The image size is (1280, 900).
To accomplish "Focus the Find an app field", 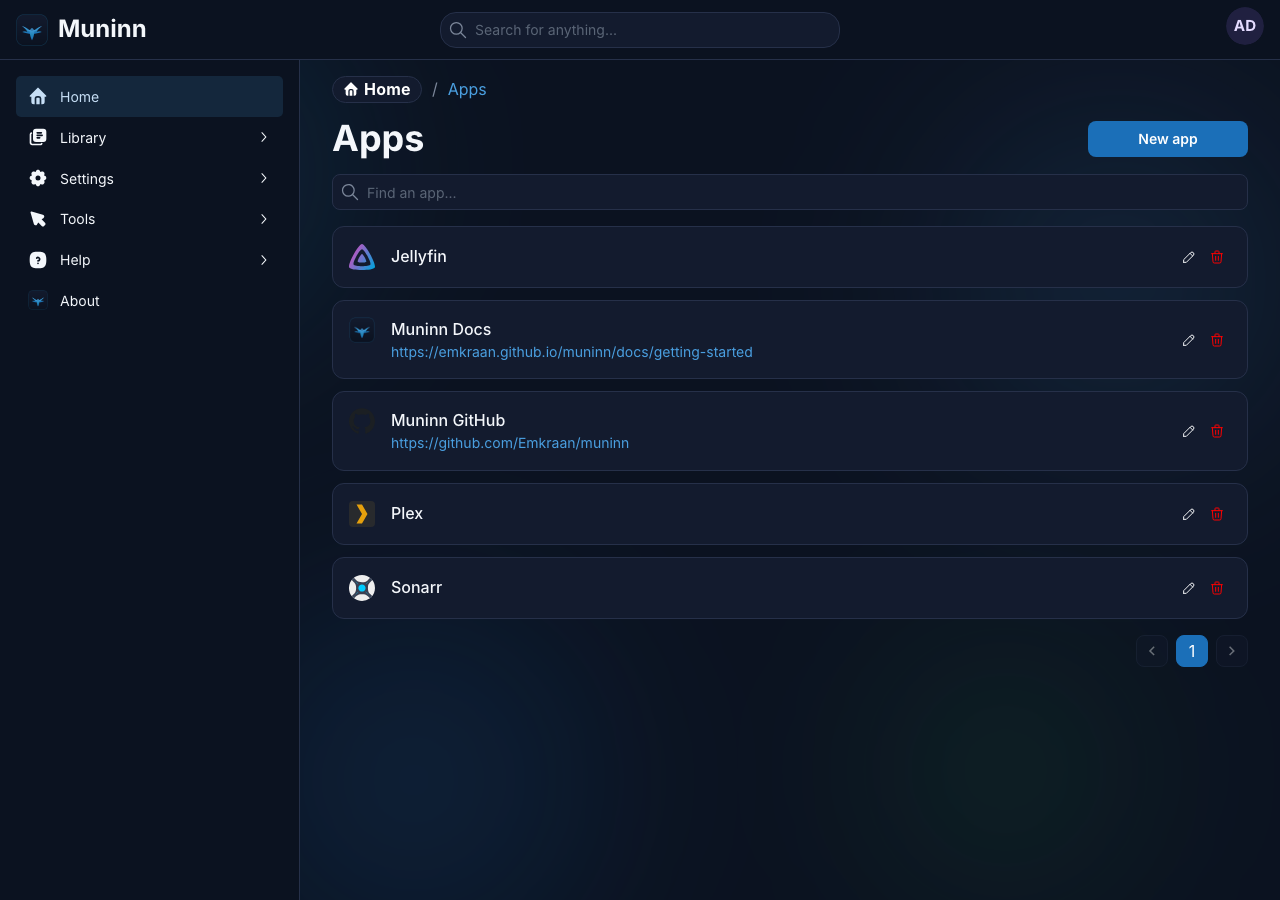I will 790,192.
